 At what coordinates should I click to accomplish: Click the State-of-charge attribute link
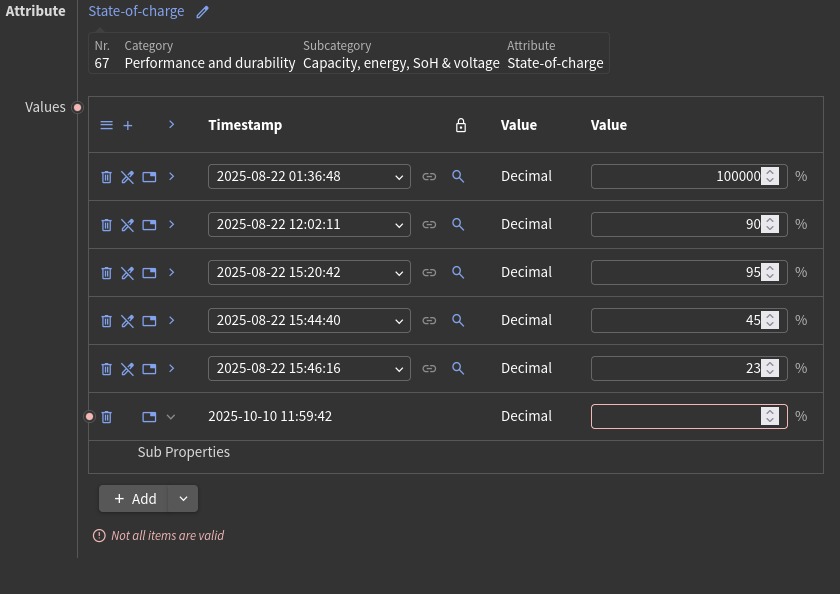click(x=136, y=12)
